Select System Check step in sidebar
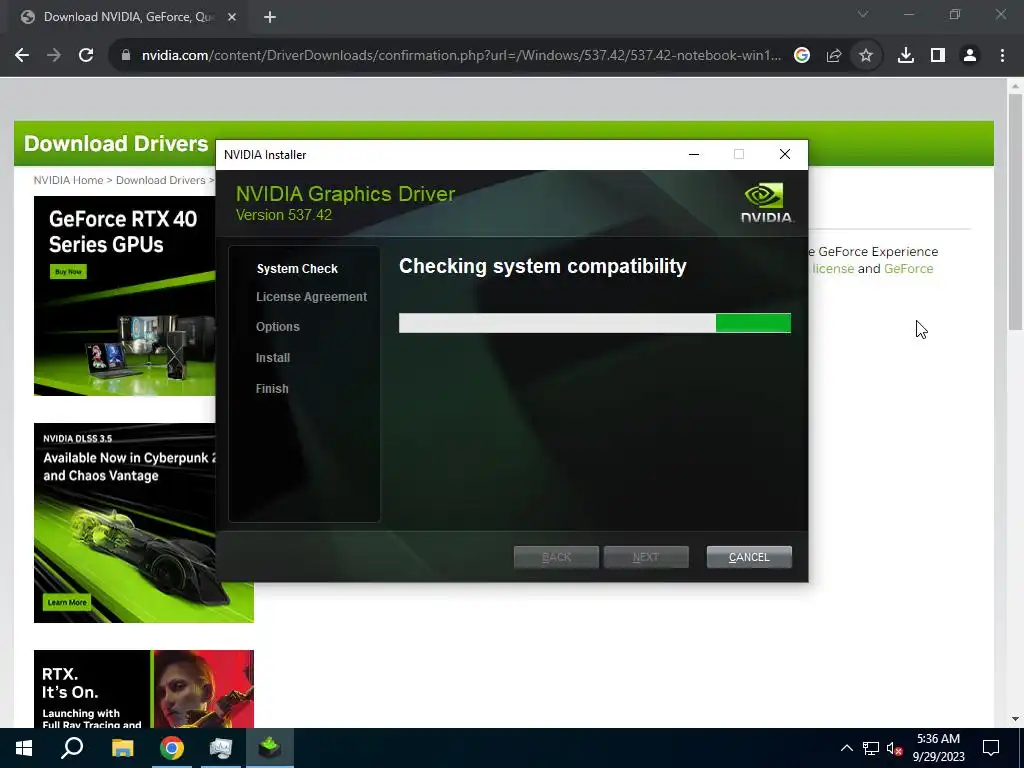1024x768 pixels. (297, 268)
